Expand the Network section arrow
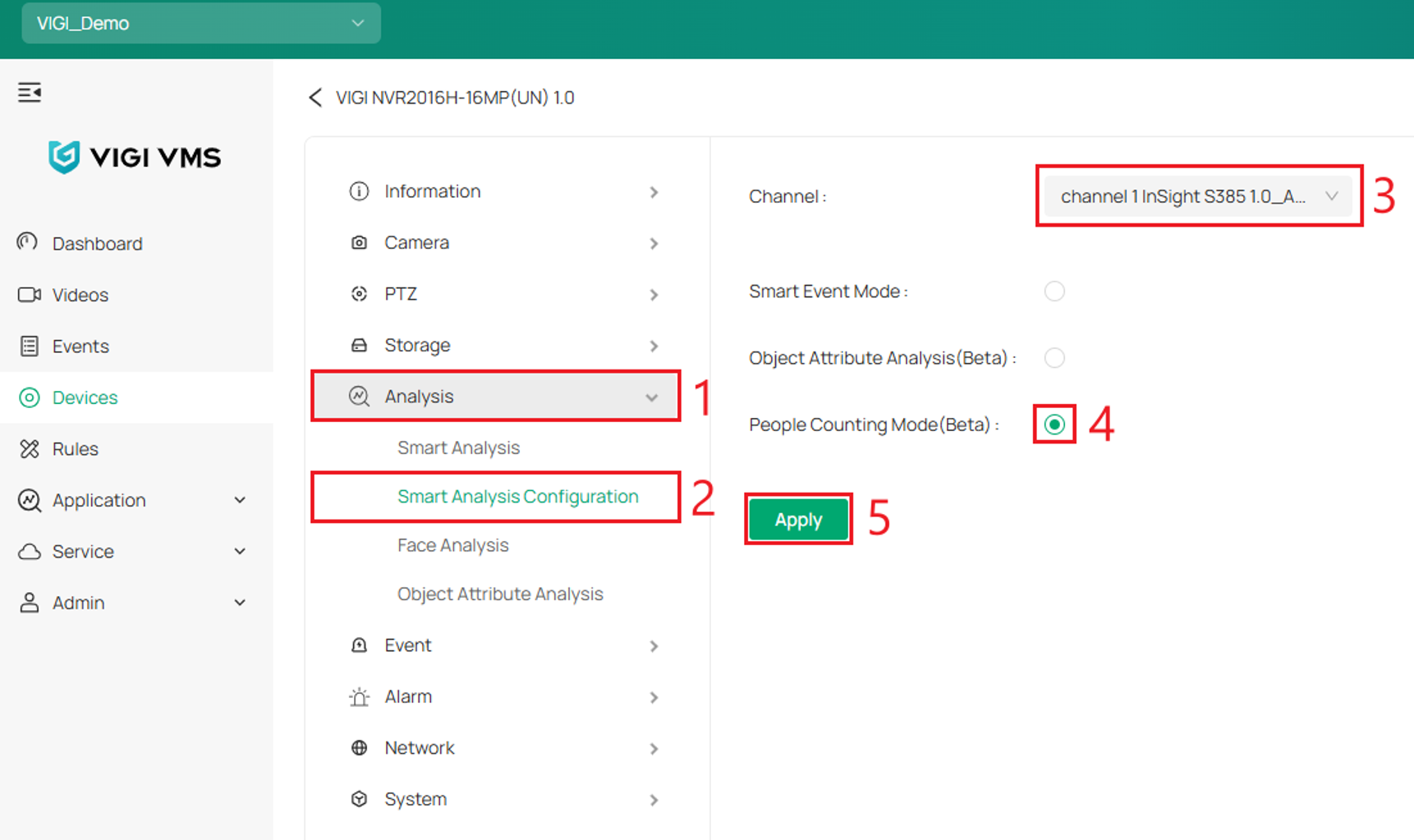The width and height of the screenshot is (1414, 840). [654, 749]
